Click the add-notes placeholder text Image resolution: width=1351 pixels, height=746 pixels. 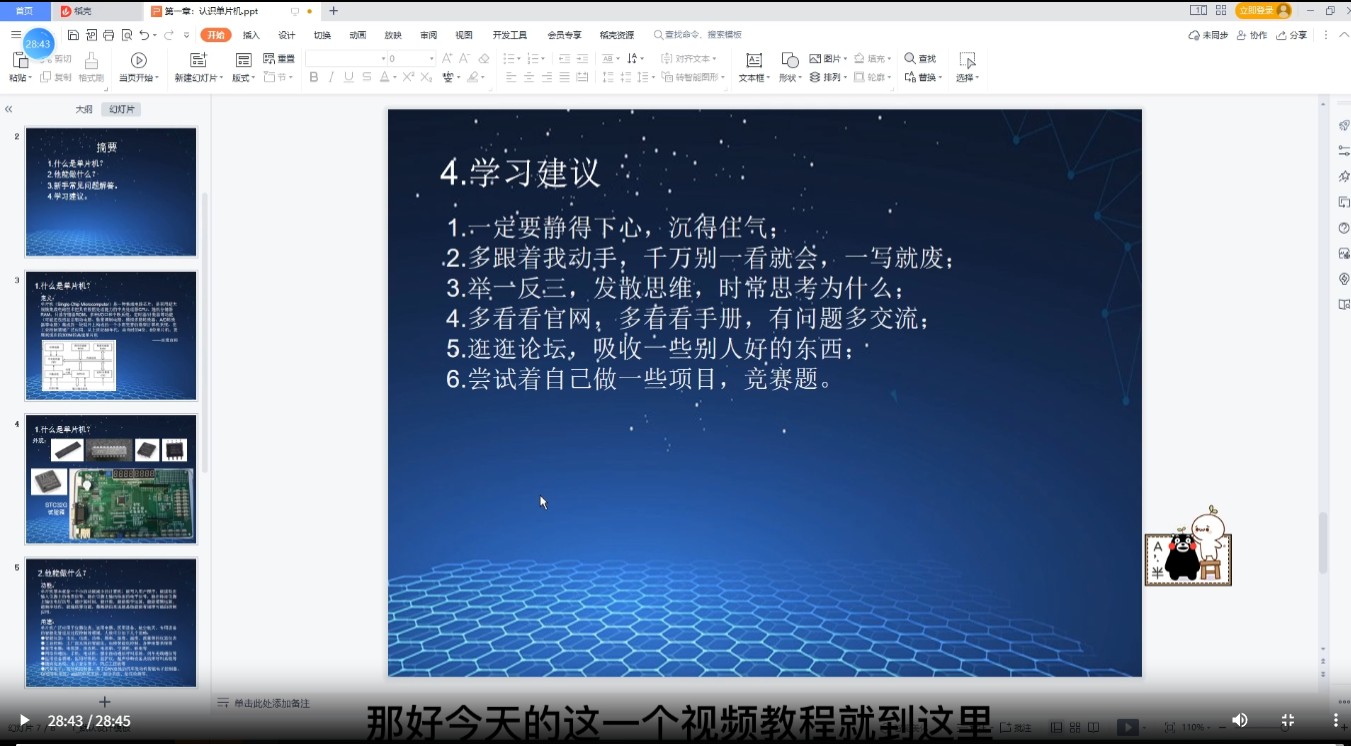click(x=271, y=704)
